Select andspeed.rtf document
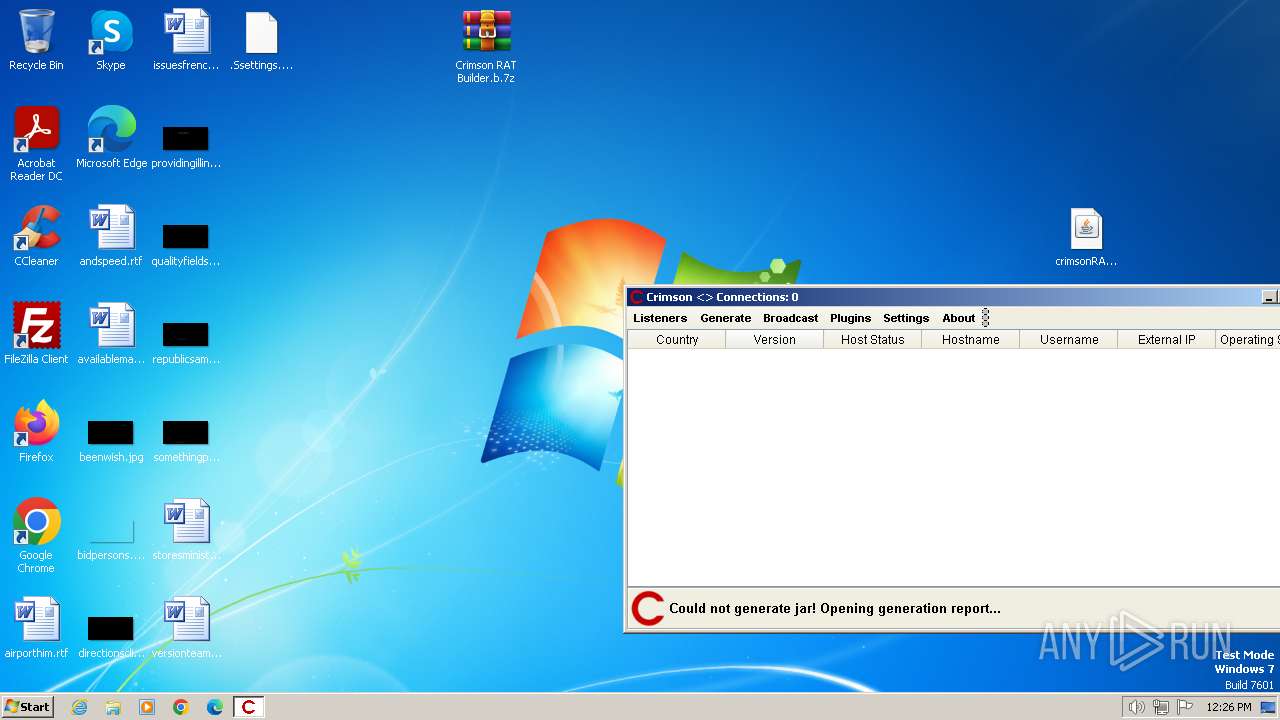1280x720 pixels. [x=111, y=236]
